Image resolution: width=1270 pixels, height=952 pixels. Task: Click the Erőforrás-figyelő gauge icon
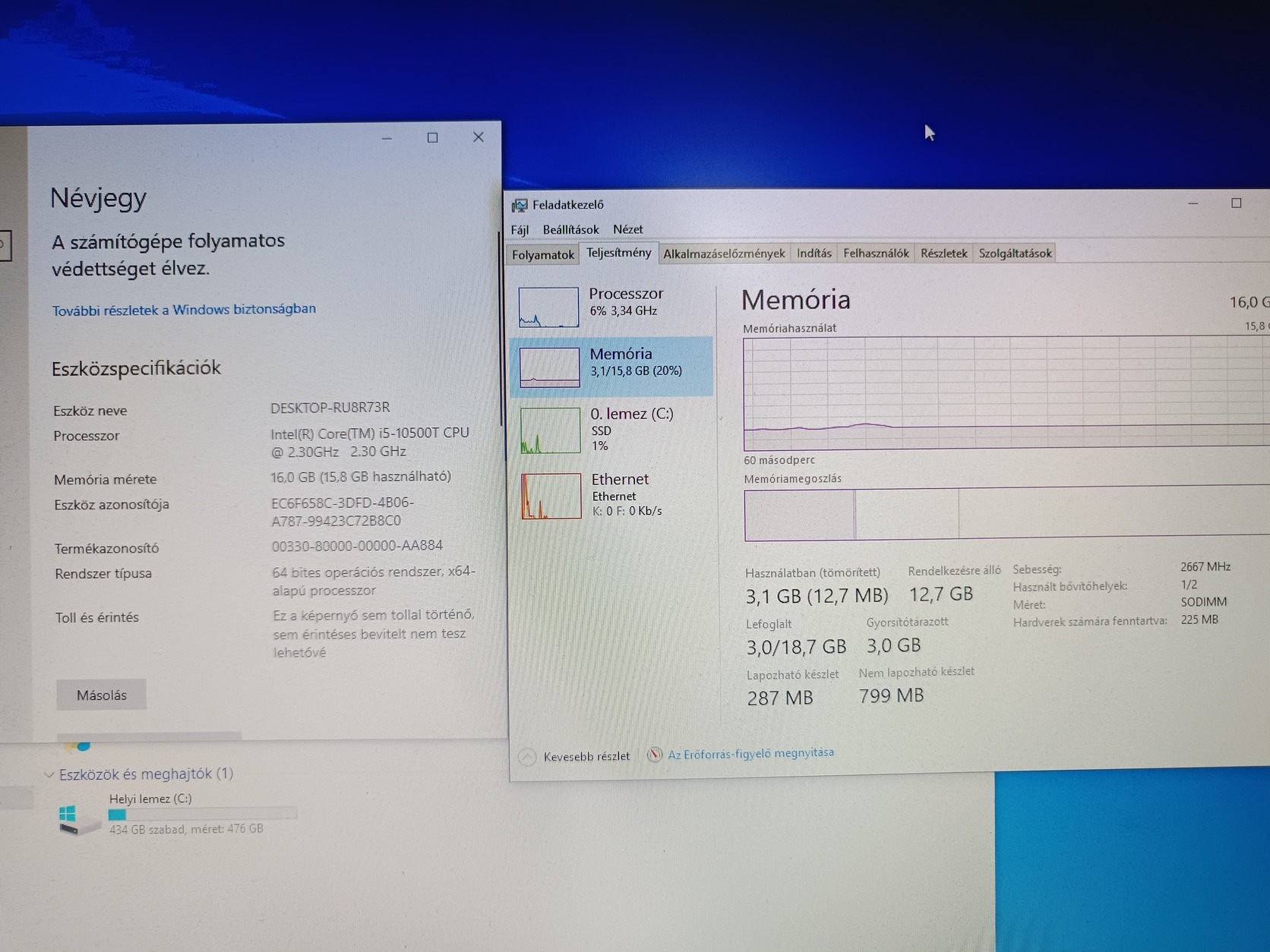654,755
